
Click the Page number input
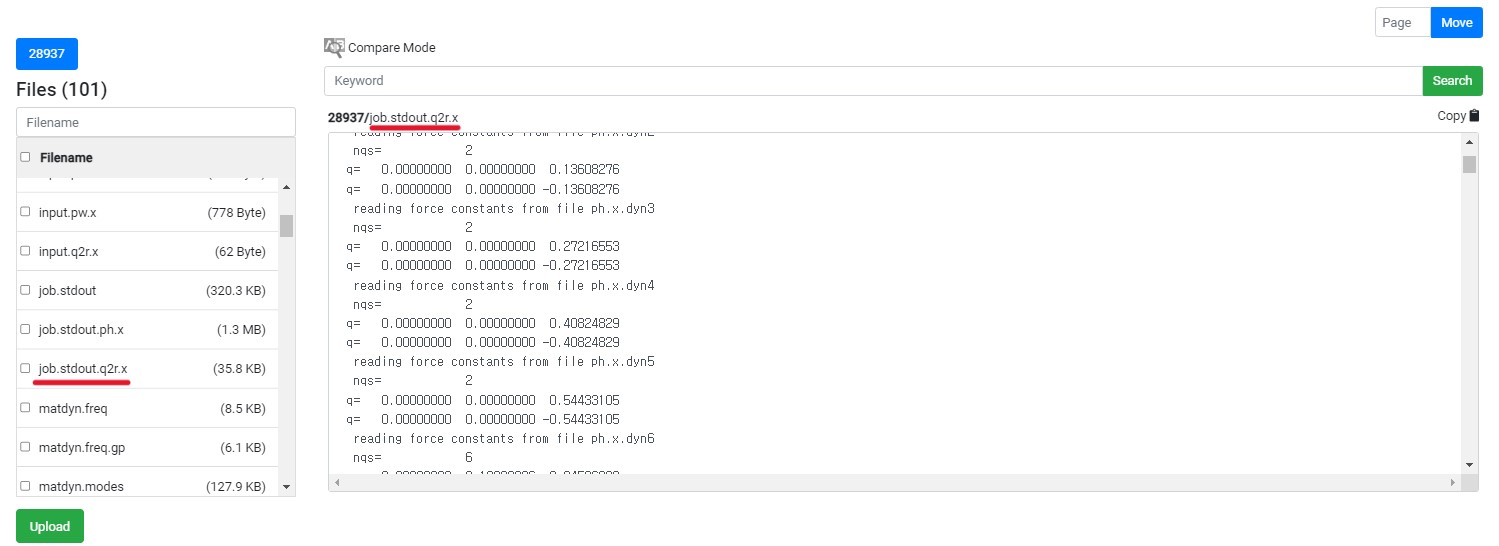point(1402,22)
